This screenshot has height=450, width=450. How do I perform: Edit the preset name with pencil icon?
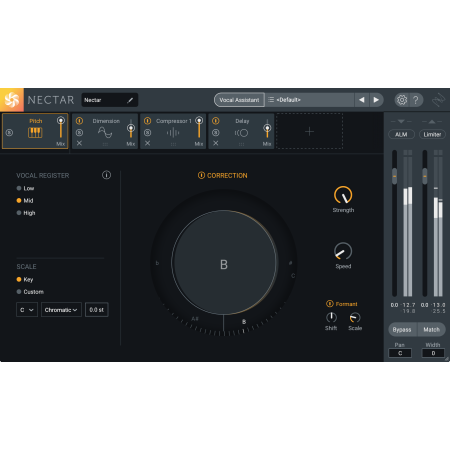pyautogui.click(x=130, y=100)
